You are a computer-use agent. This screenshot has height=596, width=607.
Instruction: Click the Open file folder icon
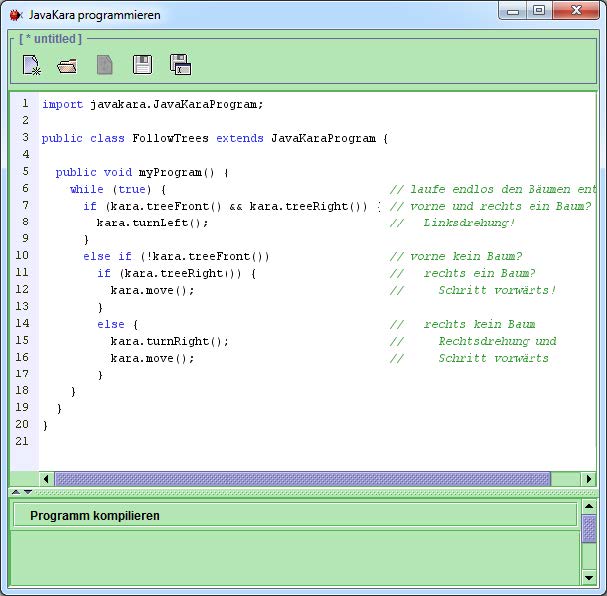click(x=67, y=66)
